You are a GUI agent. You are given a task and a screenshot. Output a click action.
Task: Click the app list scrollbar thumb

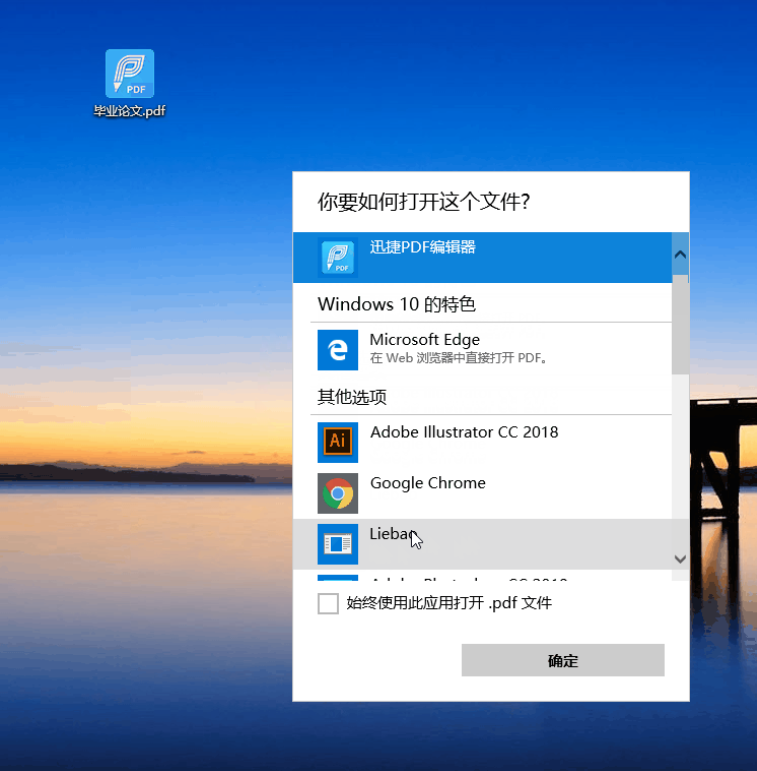[x=680, y=325]
